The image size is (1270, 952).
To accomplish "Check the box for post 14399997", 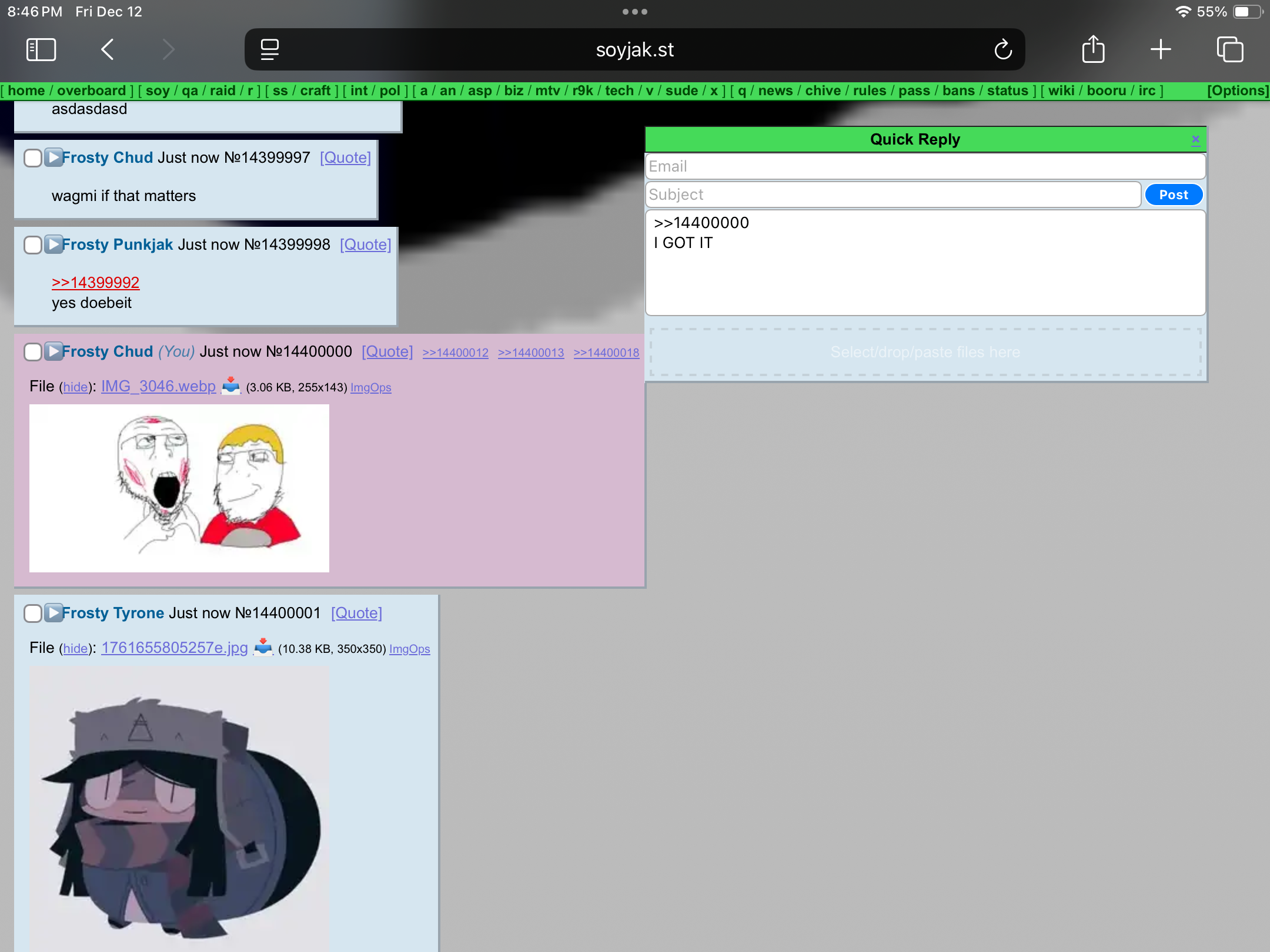I will (x=33, y=158).
